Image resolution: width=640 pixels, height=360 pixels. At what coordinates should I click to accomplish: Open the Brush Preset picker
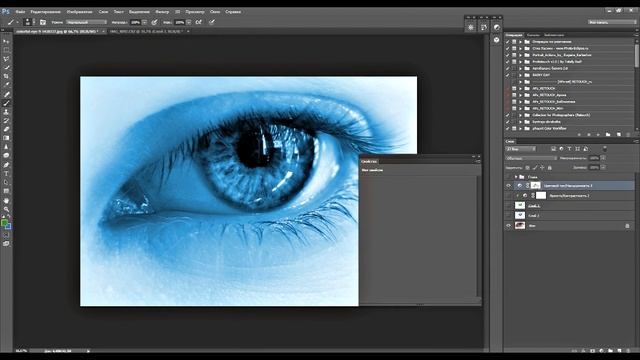[x=28, y=22]
